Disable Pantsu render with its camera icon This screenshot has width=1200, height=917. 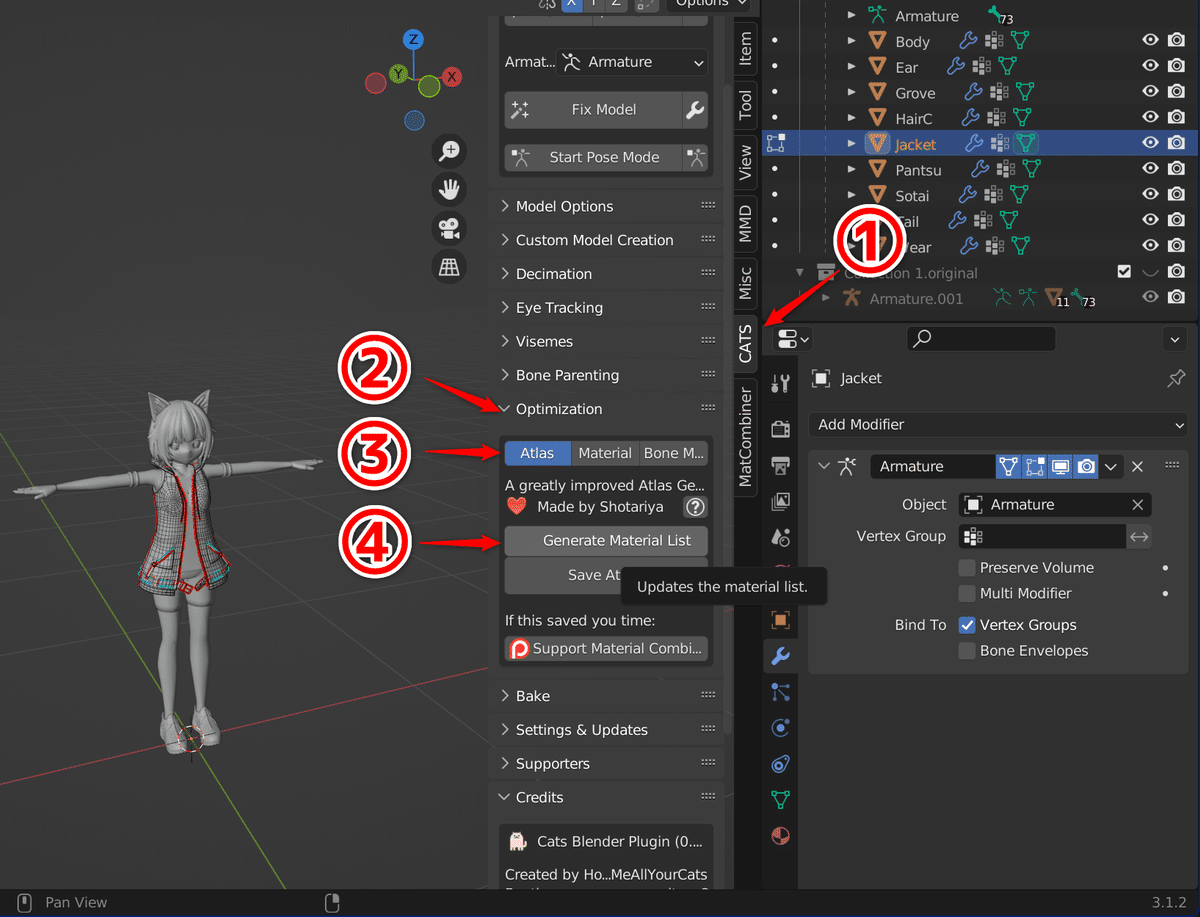(x=1177, y=170)
